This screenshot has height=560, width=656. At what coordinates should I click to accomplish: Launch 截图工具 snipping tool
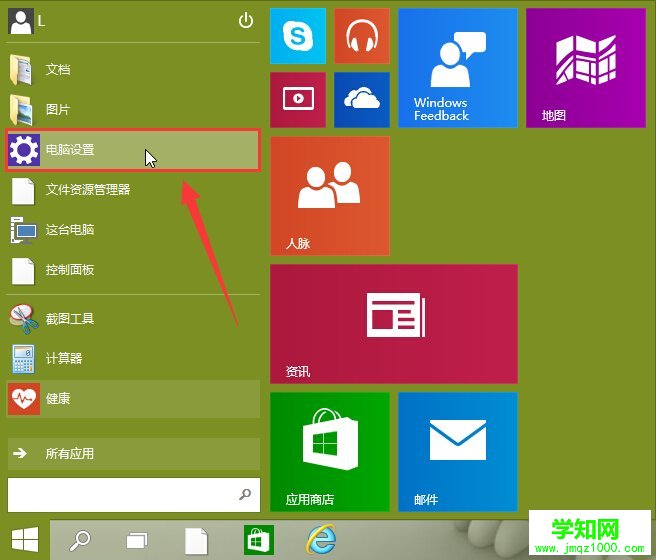[x=133, y=319]
